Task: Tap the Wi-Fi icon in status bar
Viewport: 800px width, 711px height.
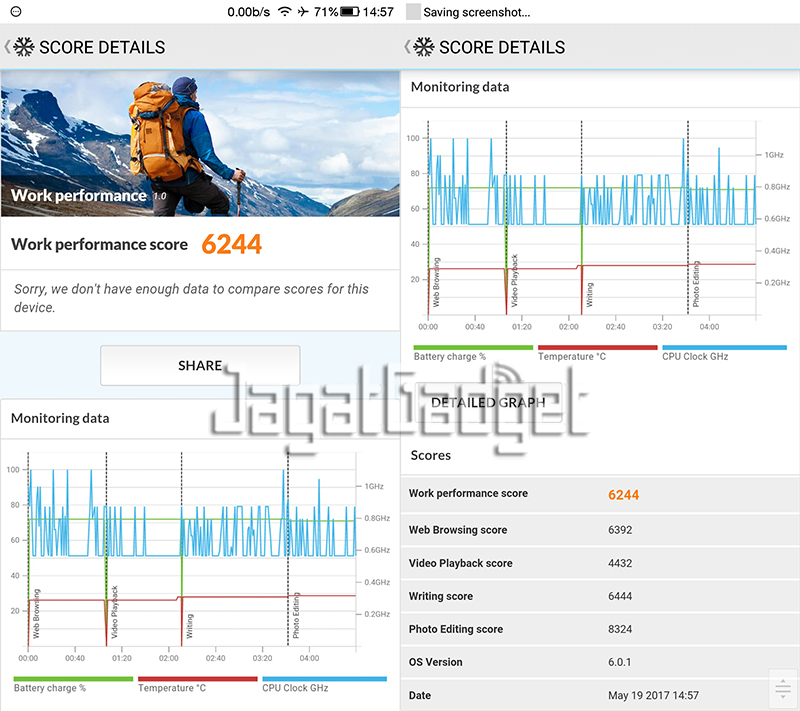Action: click(285, 12)
